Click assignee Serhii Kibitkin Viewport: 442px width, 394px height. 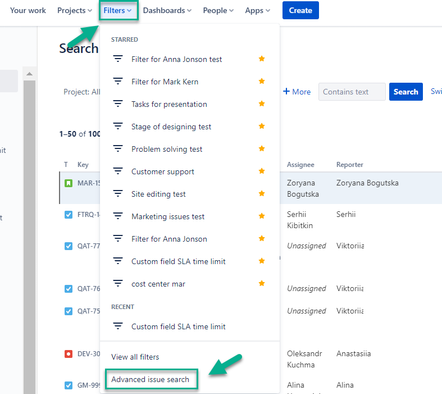pos(300,220)
